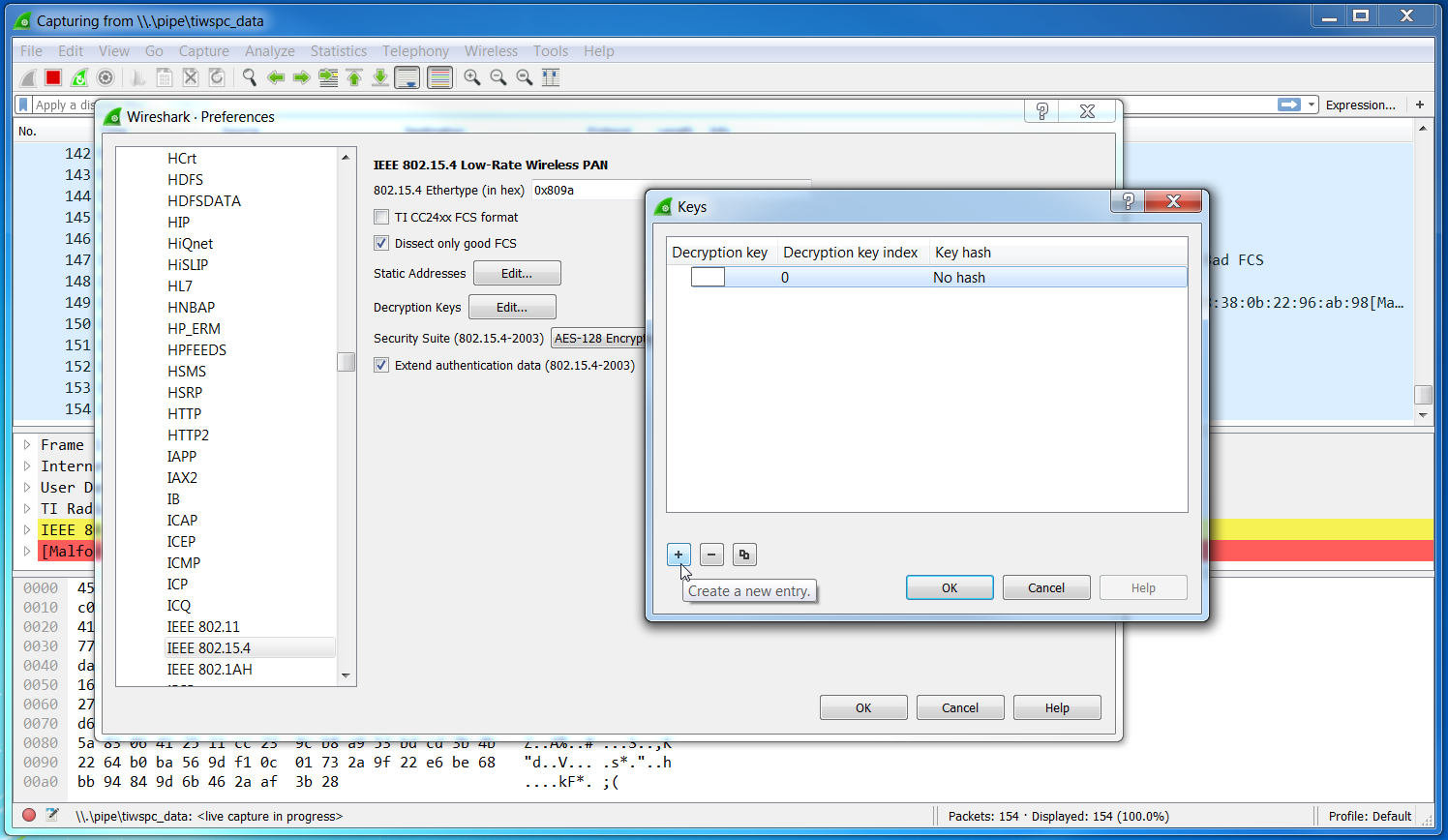Viewport: 1448px width, 840px height.
Task: Select IEEE 802.11 in protocol list
Action: [203, 627]
